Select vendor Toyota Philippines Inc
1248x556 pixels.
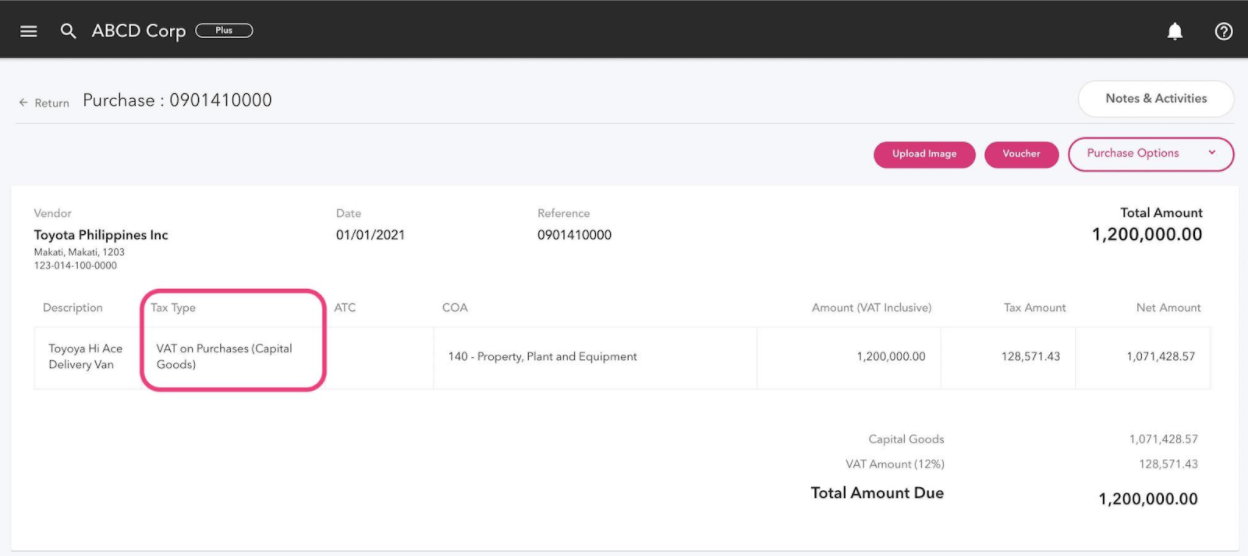click(101, 235)
